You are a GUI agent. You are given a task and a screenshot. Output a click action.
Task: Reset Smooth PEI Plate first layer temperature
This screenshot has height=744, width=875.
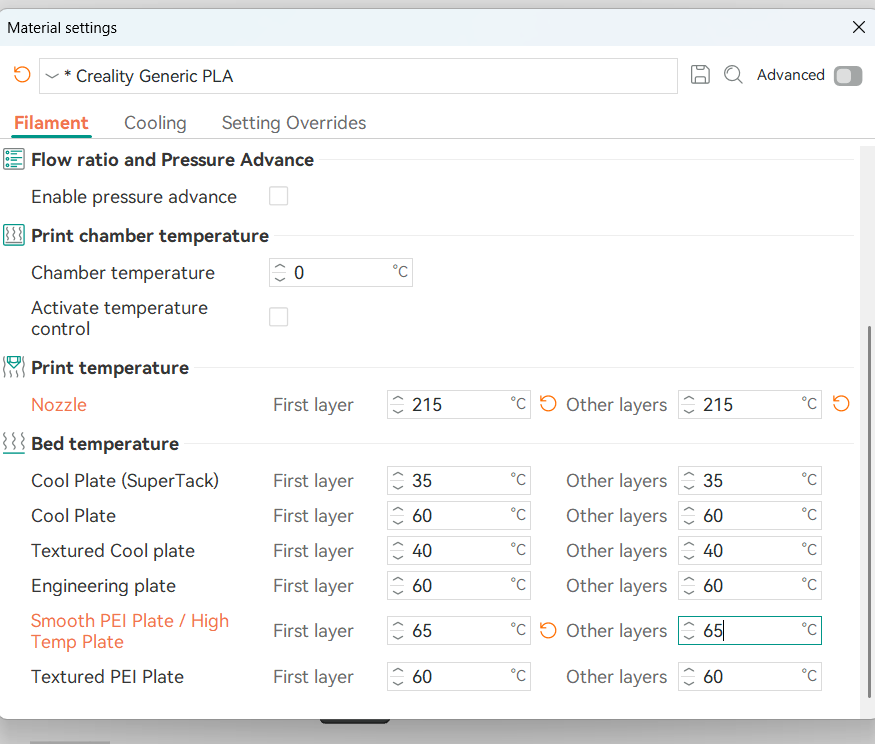(x=548, y=631)
